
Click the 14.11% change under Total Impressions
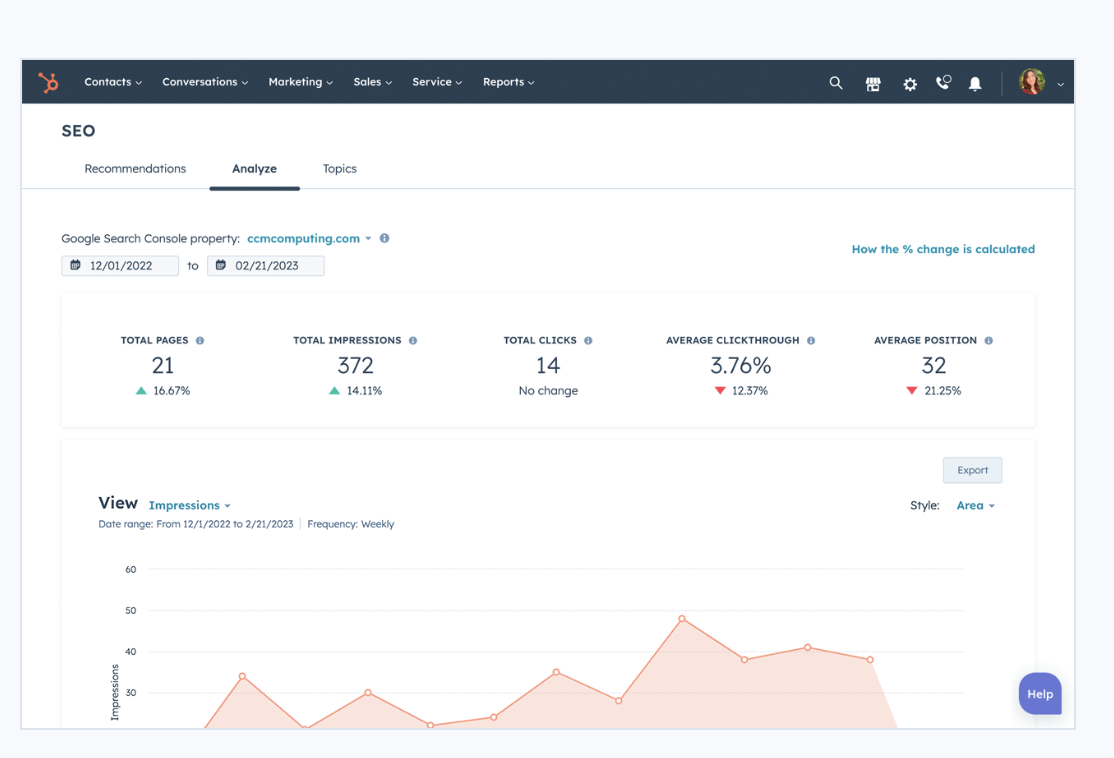click(x=355, y=391)
